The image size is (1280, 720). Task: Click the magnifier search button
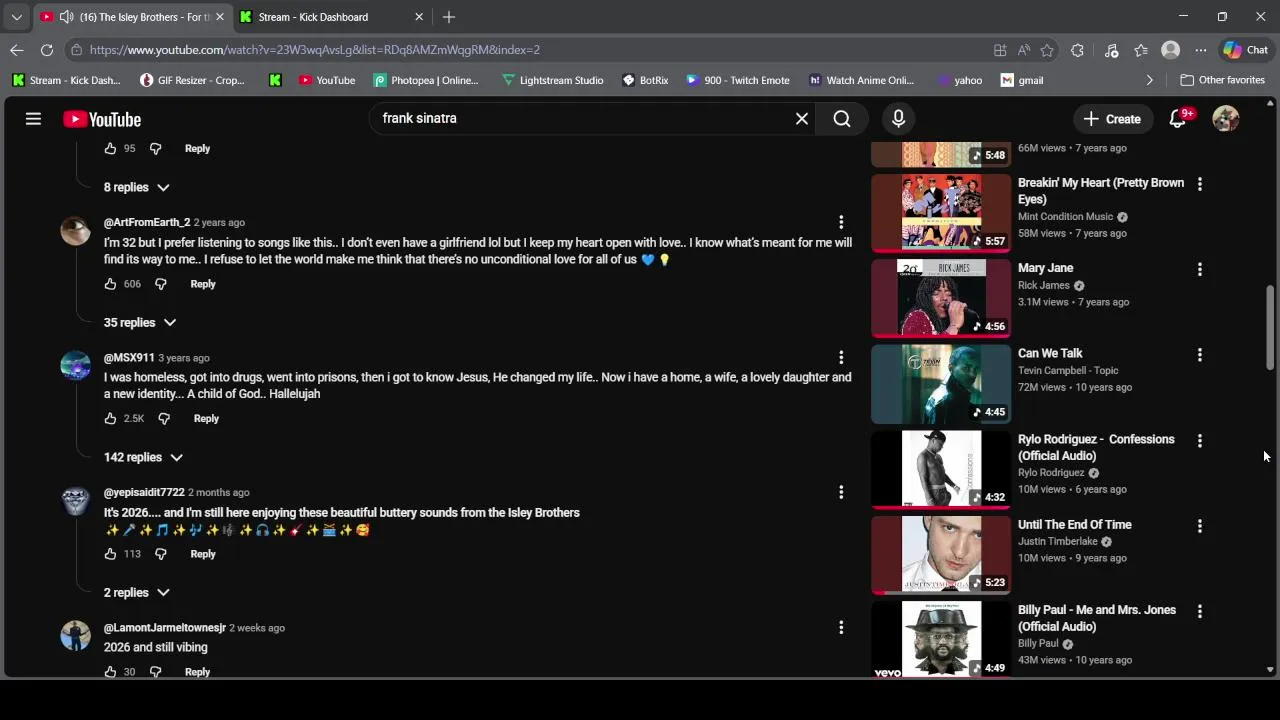842,119
